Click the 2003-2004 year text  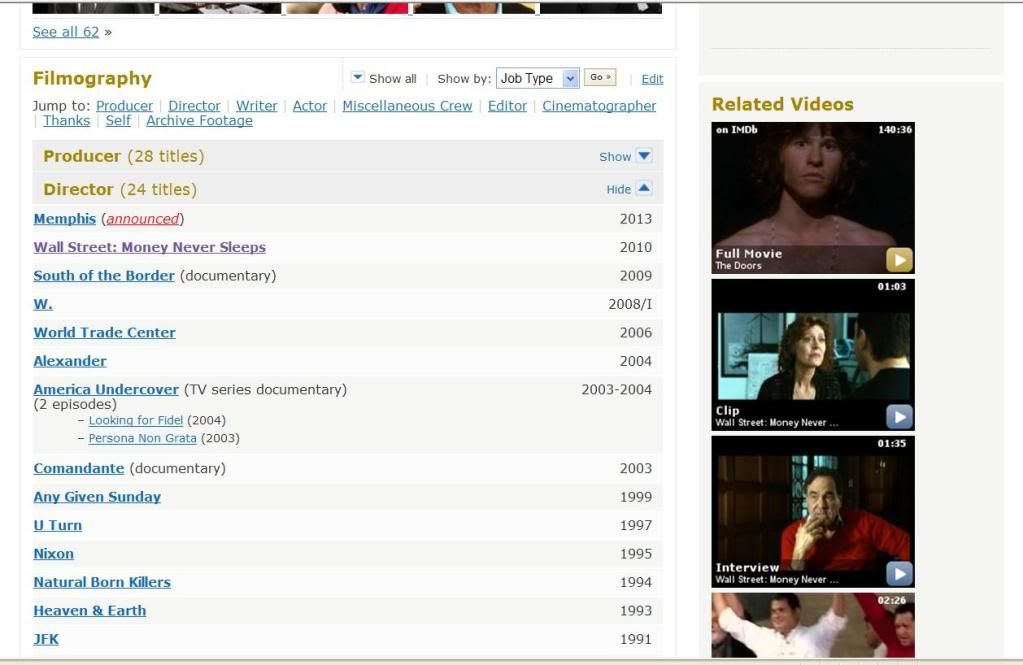pyautogui.click(x=617, y=390)
